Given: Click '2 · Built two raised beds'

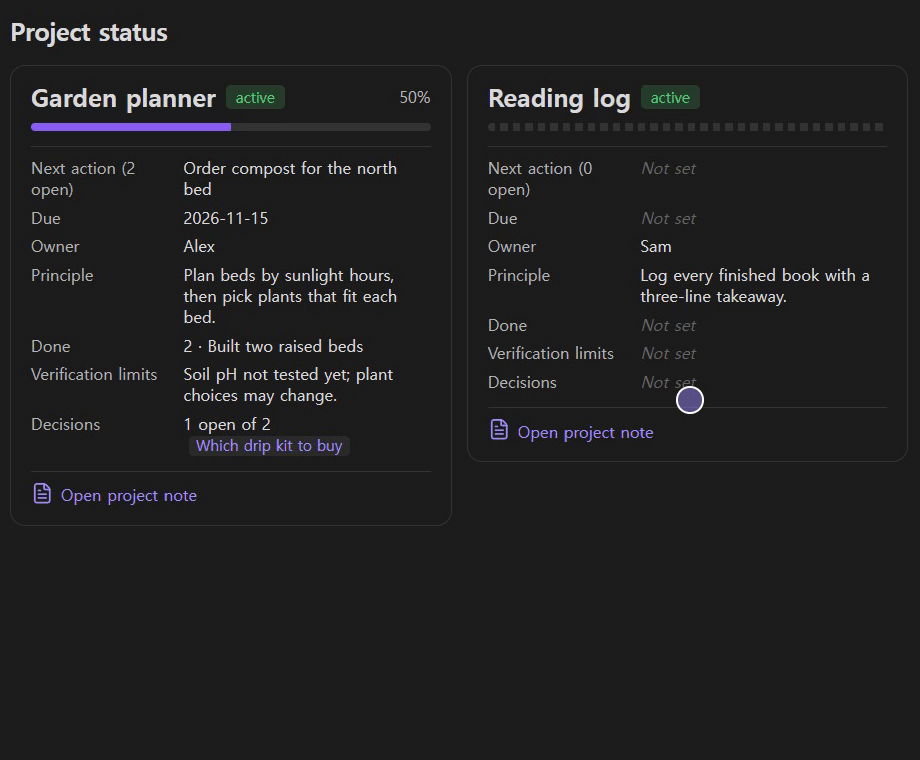Looking at the screenshot, I should tap(273, 346).
